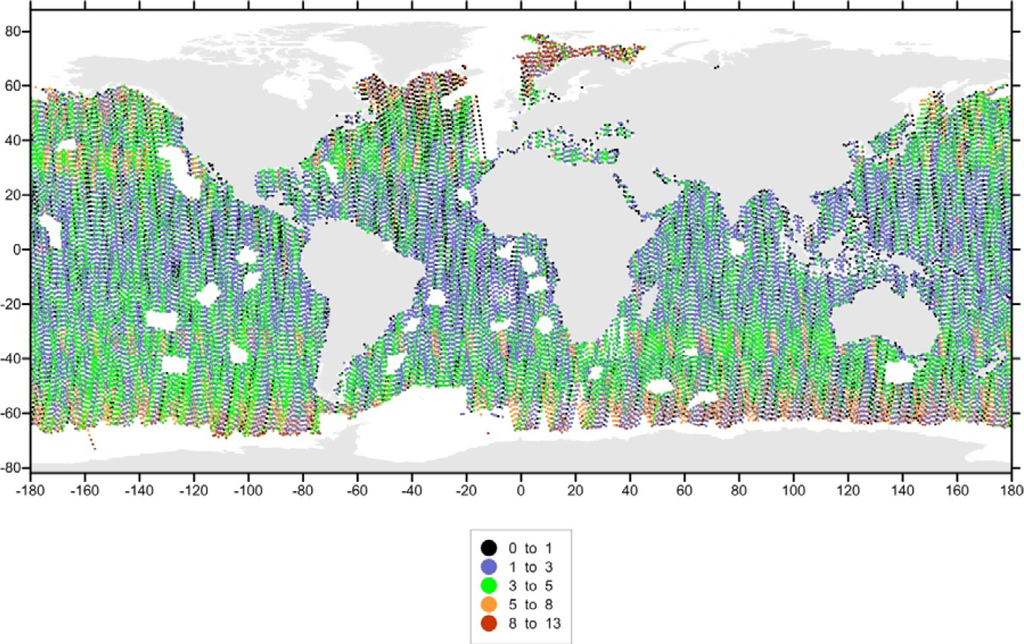1024x644 pixels.
Task: Click the -40 latitude label on y-axis
Action: click(x=13, y=357)
